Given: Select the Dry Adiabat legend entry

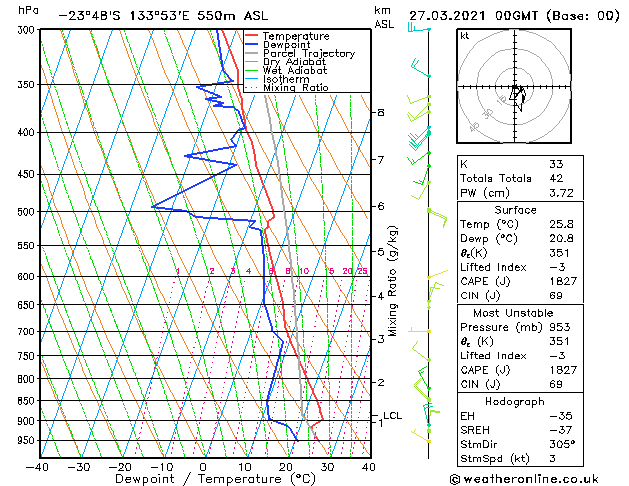Looking at the screenshot, I should (294, 62).
